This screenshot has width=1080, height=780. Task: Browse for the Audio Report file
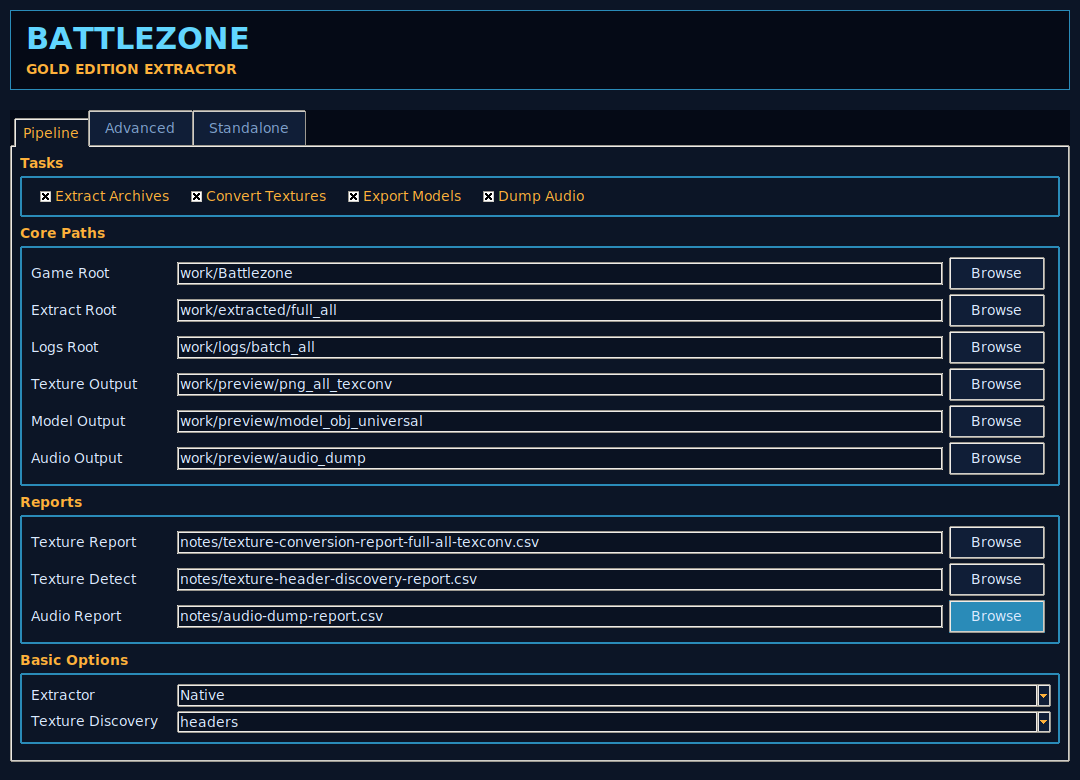point(996,617)
